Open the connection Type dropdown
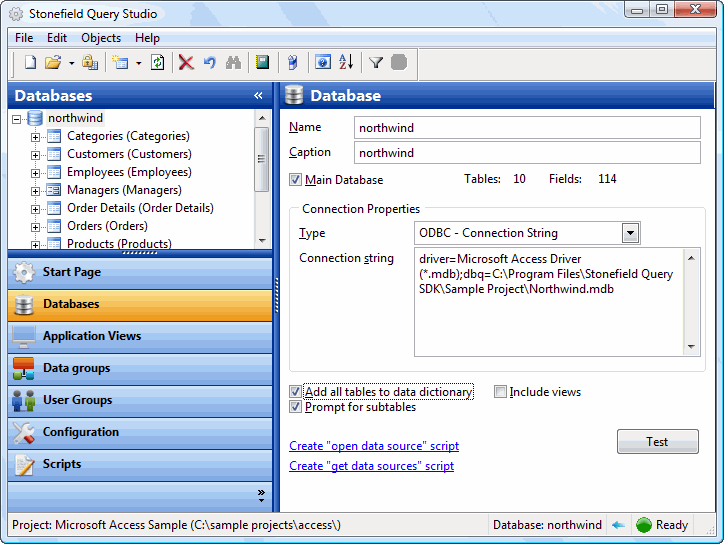 pos(630,233)
